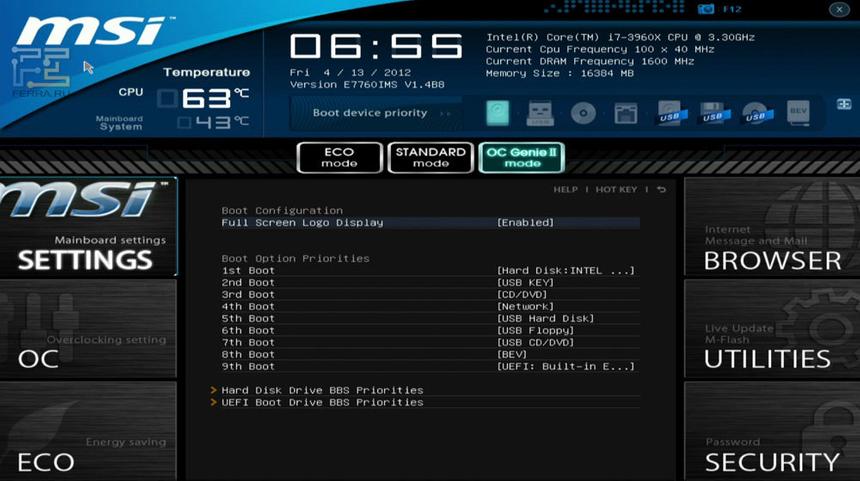Screen dimensions: 860x481
Task: Activate OC Genie II mode
Action: click(x=522, y=157)
